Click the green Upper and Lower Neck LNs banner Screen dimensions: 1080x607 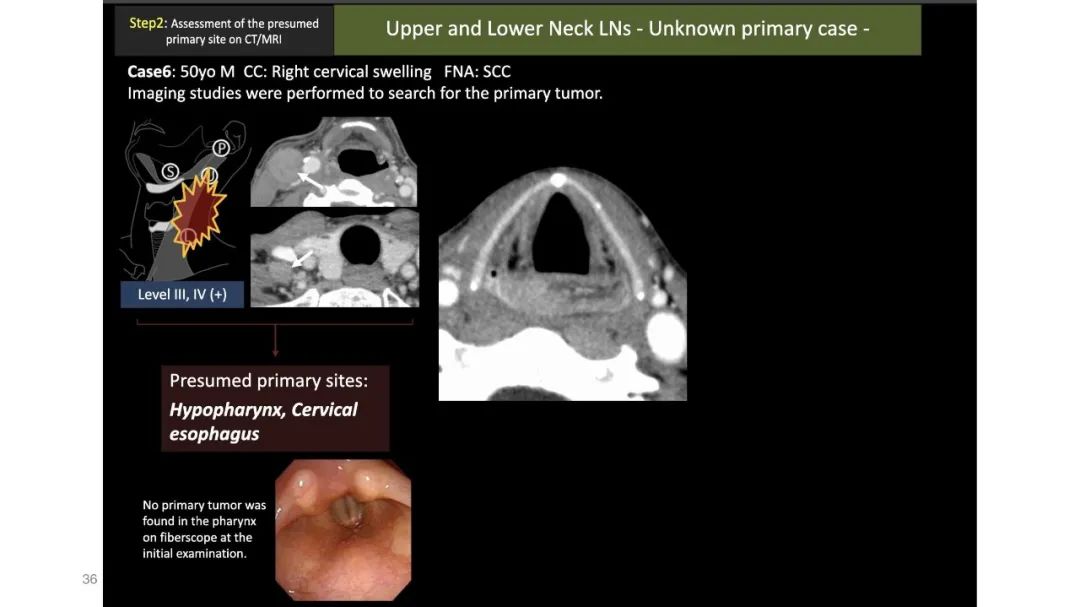pyautogui.click(x=627, y=30)
